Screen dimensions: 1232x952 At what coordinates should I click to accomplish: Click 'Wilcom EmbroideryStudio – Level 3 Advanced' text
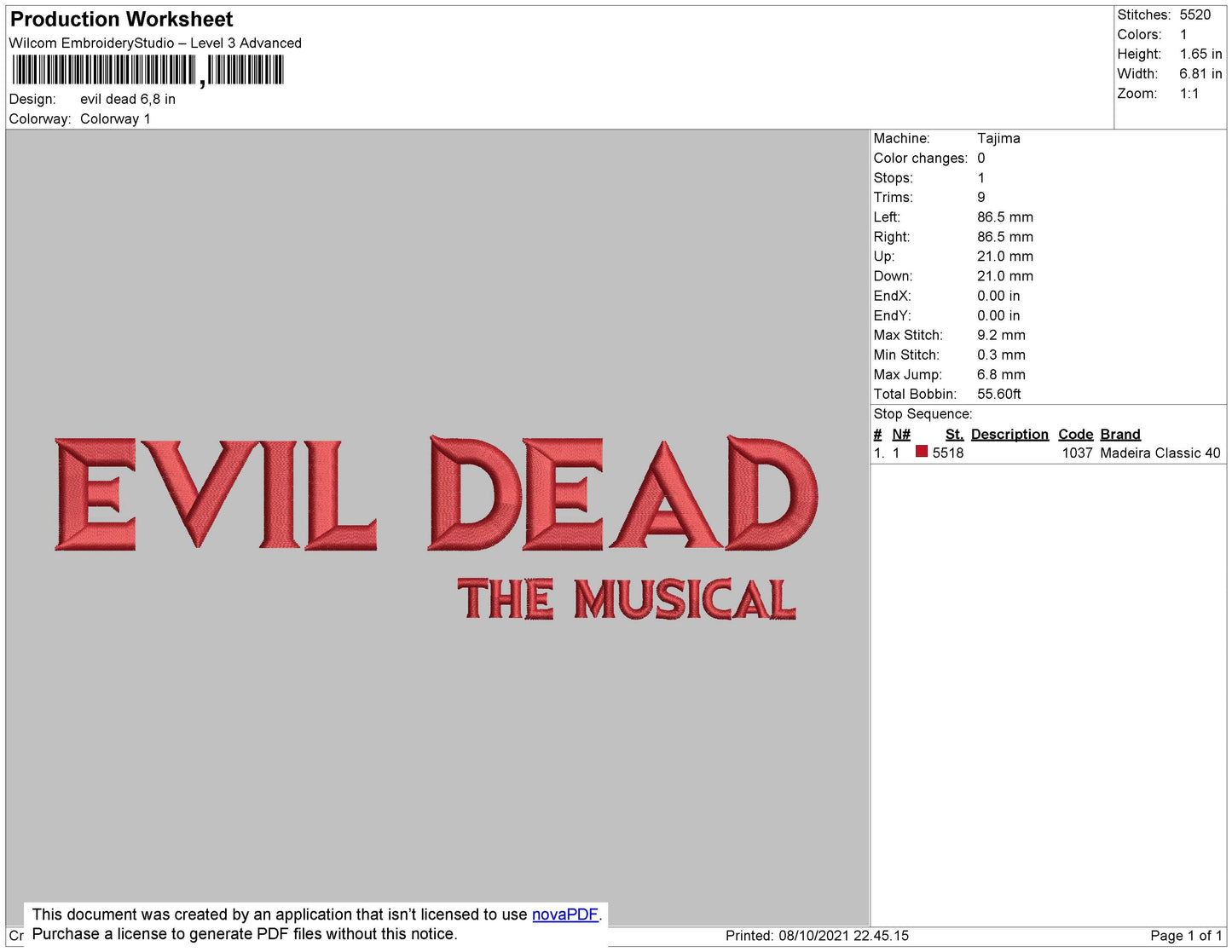tap(155, 43)
